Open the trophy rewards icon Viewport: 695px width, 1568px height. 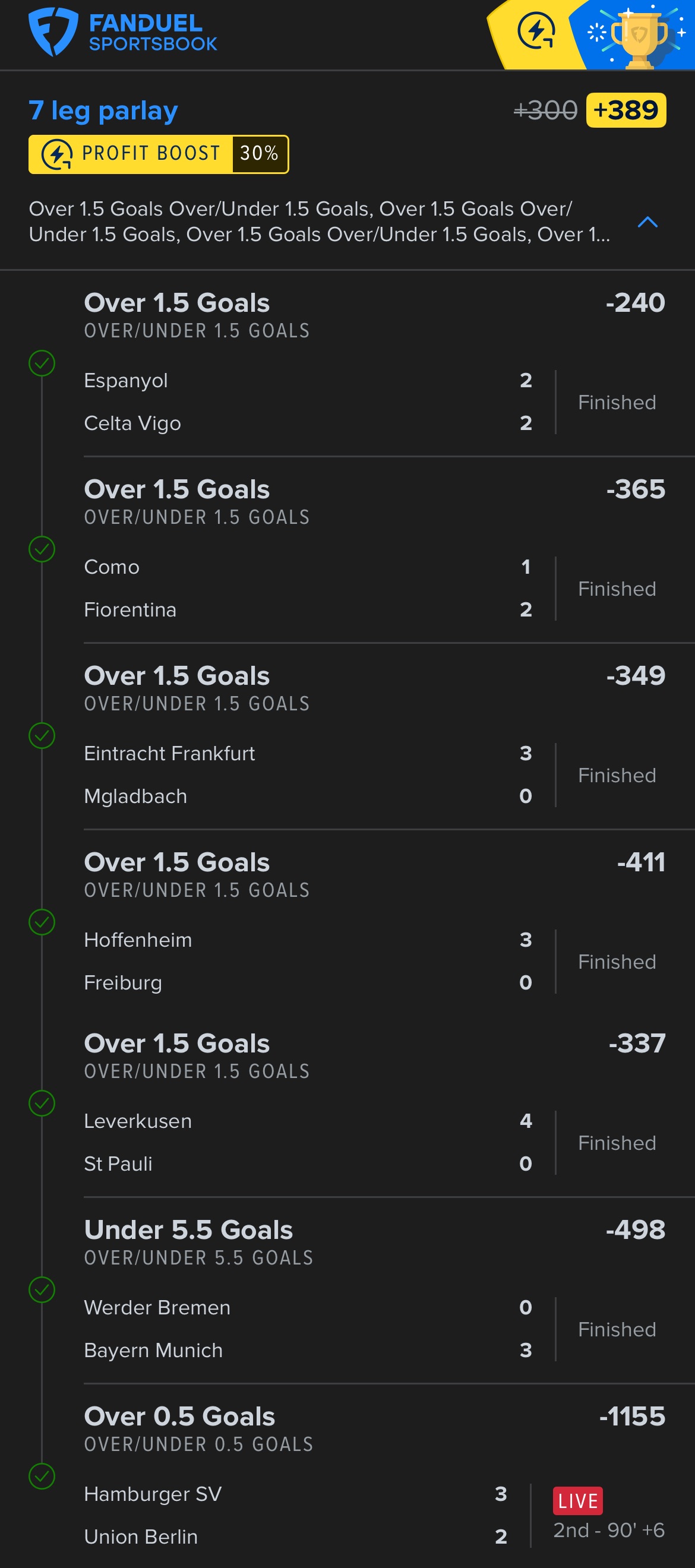(x=639, y=36)
